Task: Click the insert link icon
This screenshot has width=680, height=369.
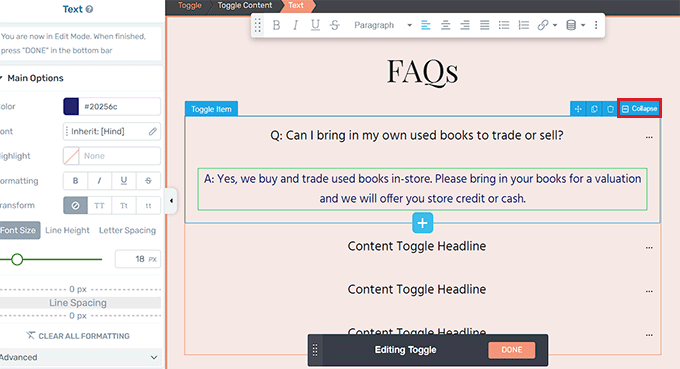Action: (543, 25)
